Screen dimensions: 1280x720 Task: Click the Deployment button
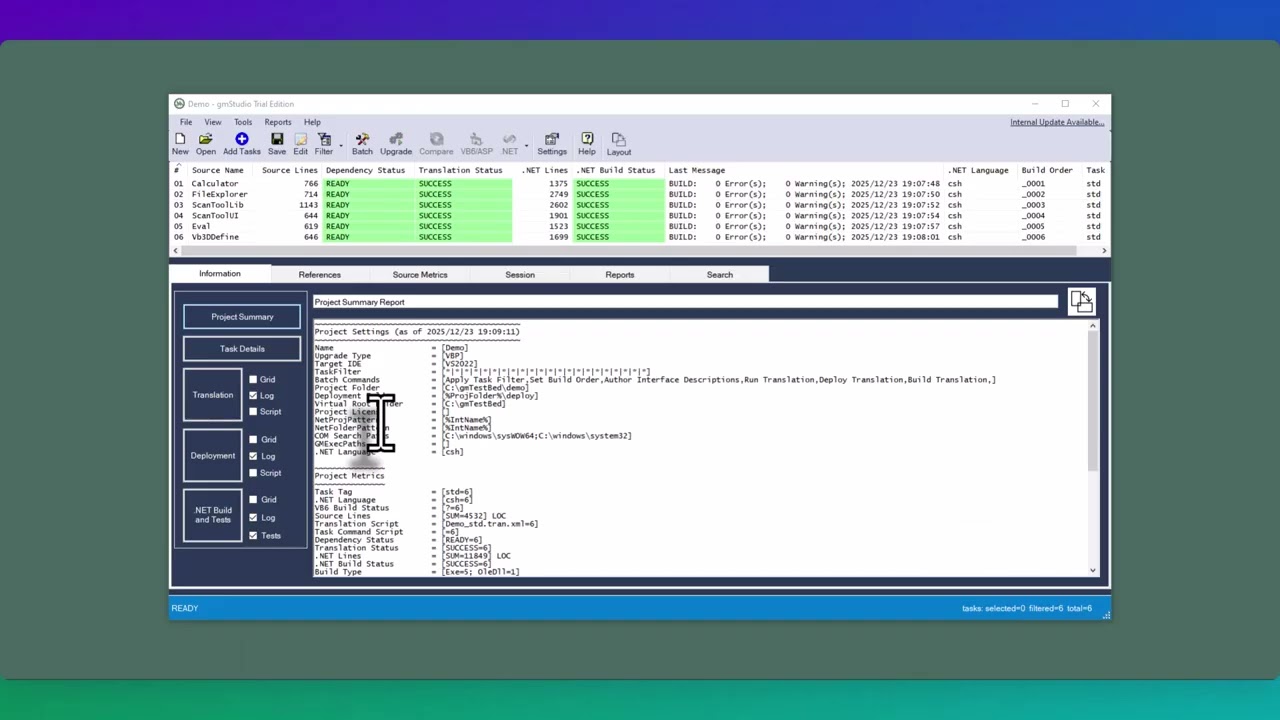(213, 456)
